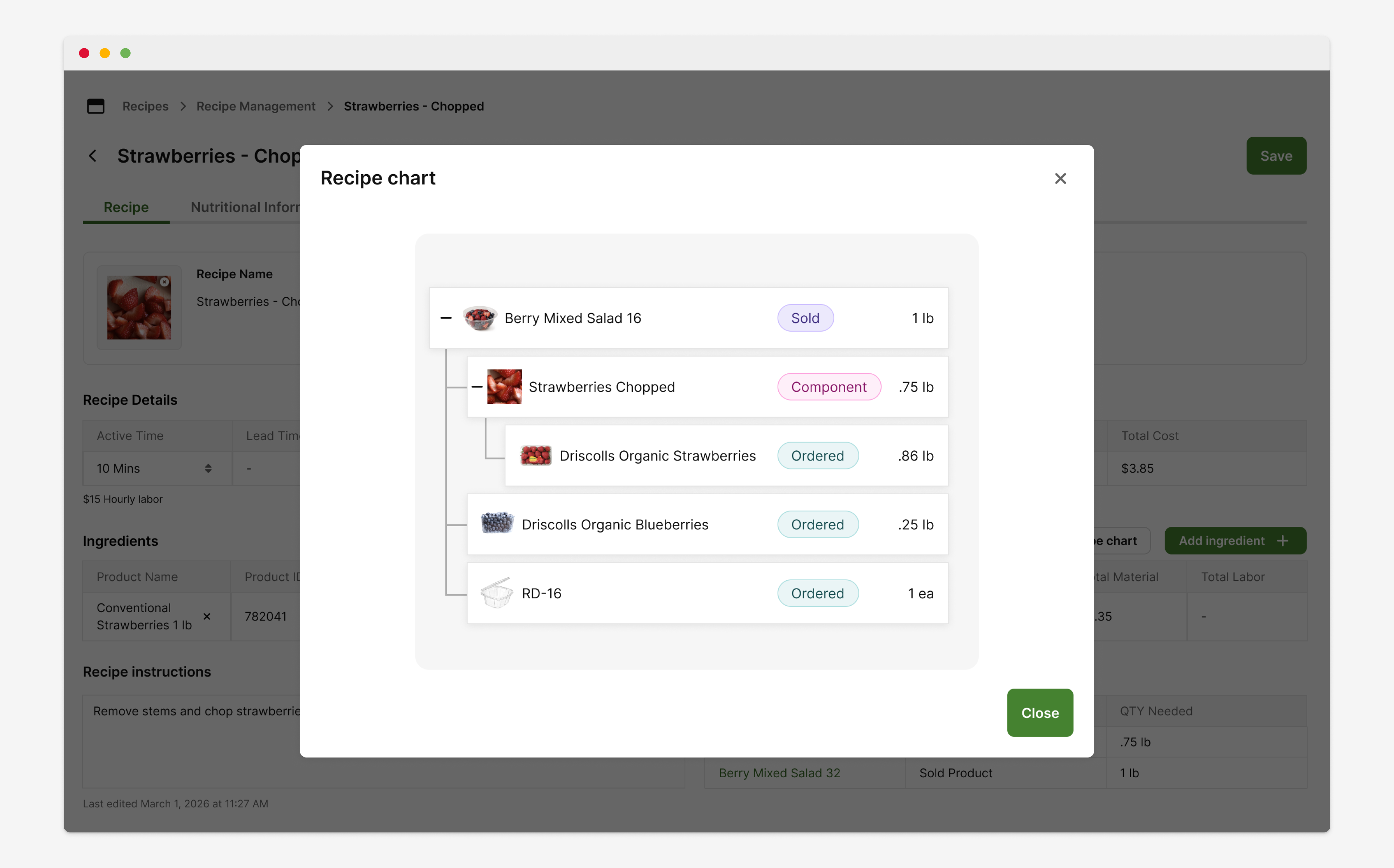The image size is (1394, 868).
Task: Collapse the Berry Mixed Salad 16 row
Action: coord(446,318)
